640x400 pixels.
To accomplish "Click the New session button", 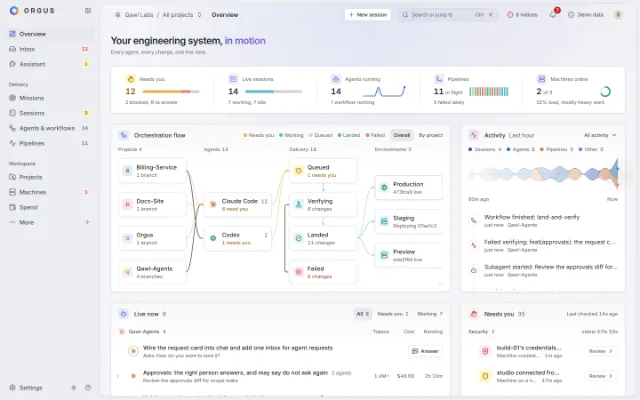I will [368, 15].
